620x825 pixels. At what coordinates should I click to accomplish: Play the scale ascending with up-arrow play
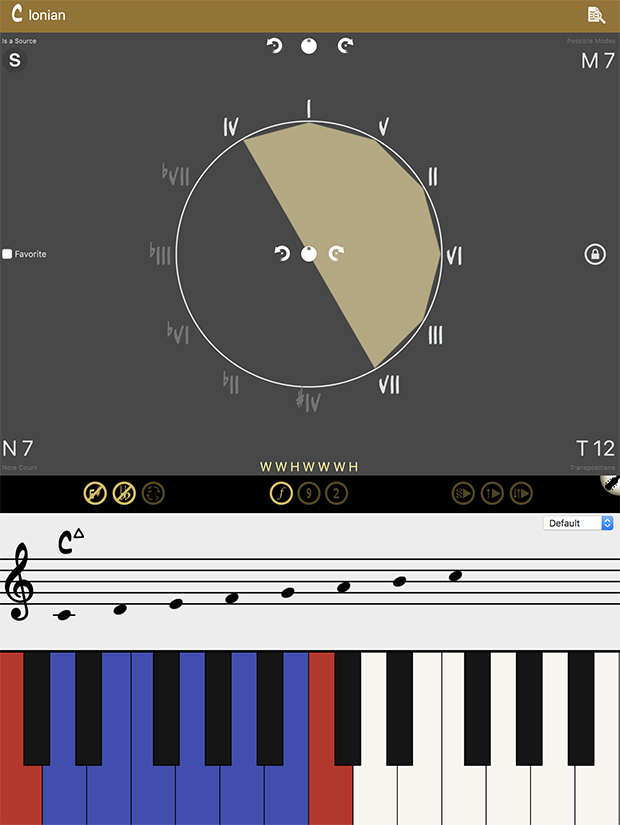coord(492,494)
